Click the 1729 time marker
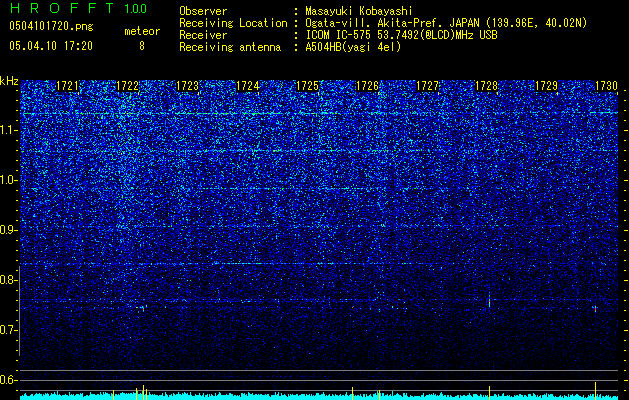The image size is (629, 400). 546,86
